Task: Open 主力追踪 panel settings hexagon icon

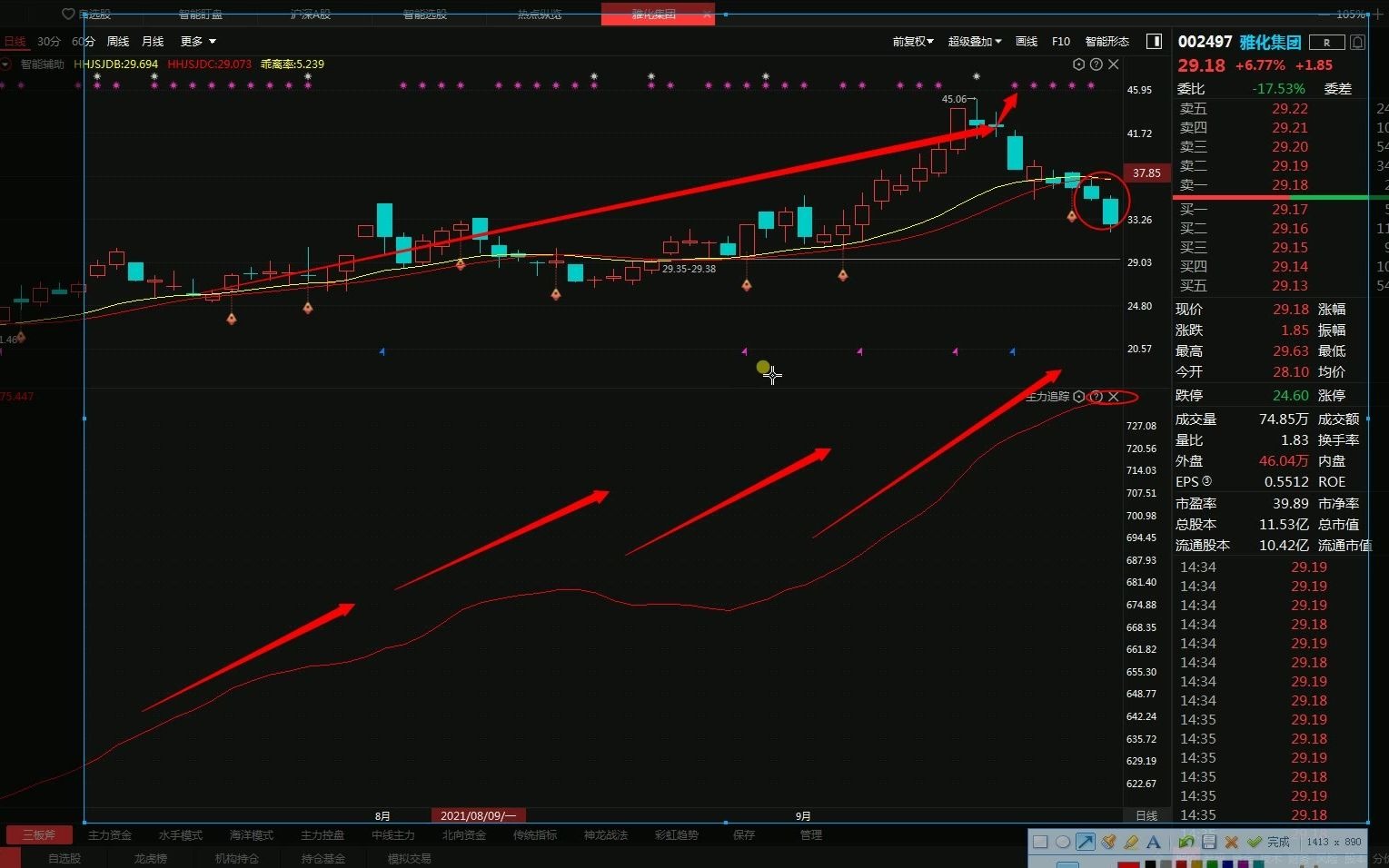Action: pos(1078,397)
